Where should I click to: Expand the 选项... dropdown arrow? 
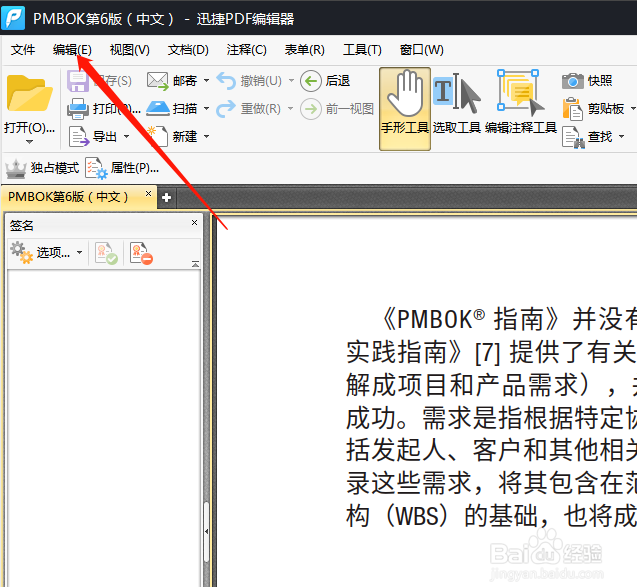(80, 252)
